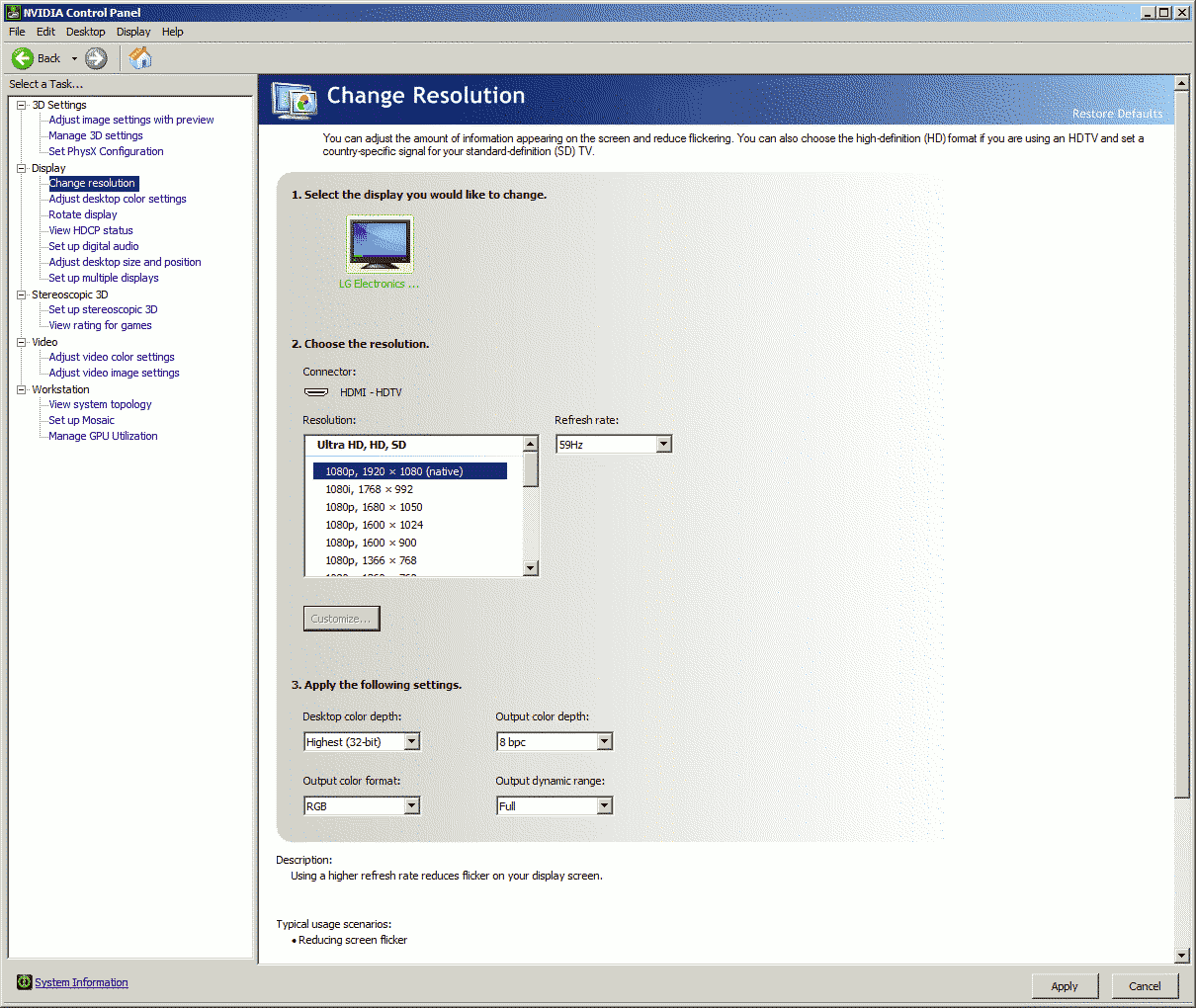Open the System Information link

tap(81, 982)
